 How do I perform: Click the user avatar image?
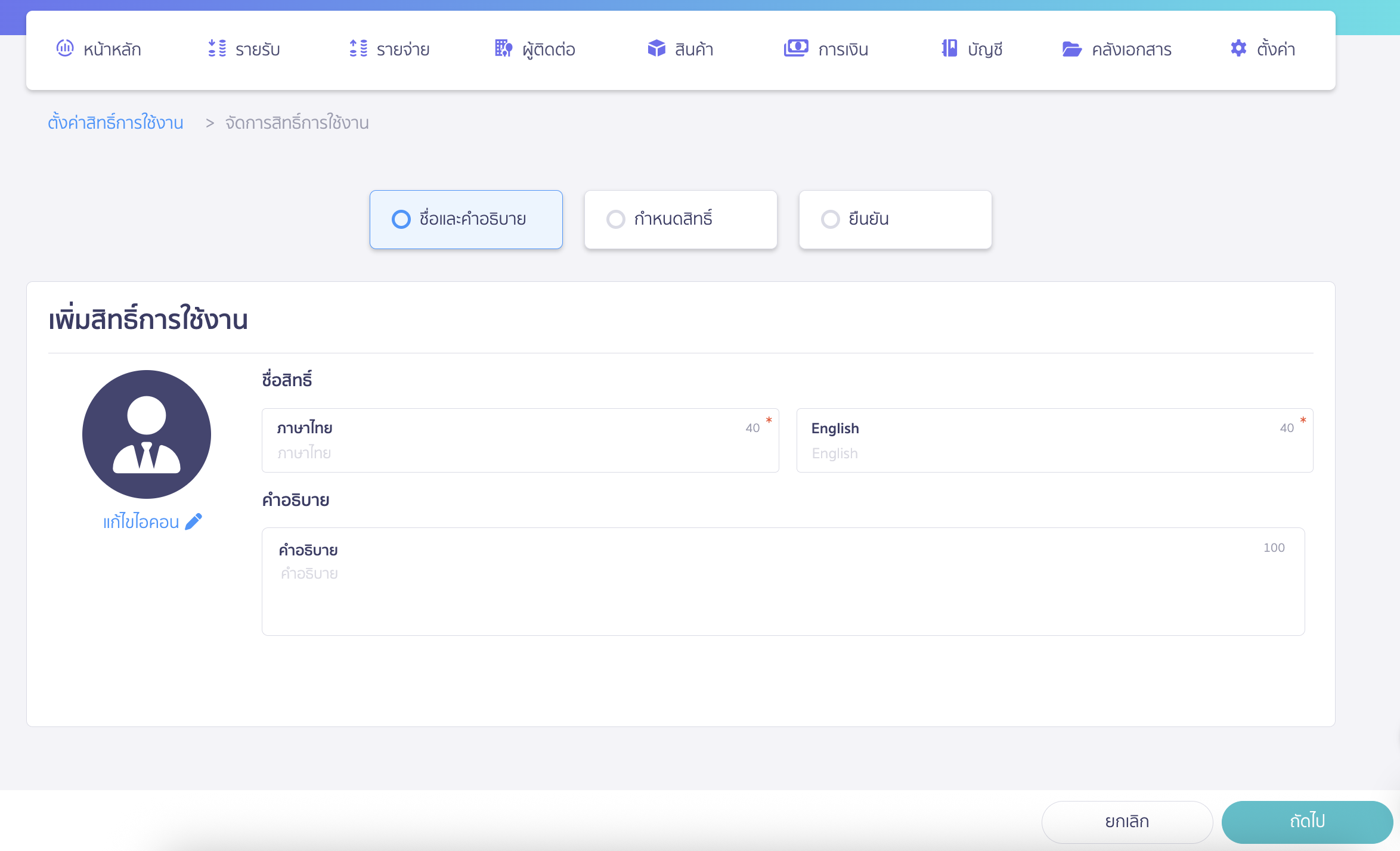coord(147,434)
